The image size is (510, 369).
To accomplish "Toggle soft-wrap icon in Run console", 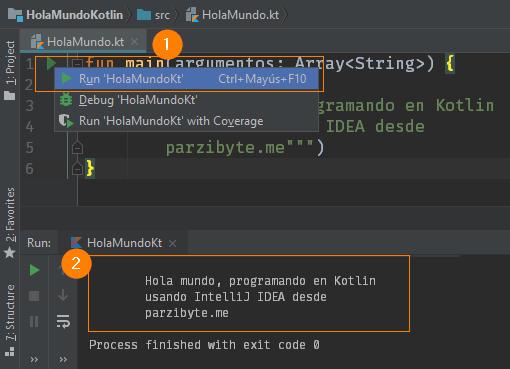I will (x=63, y=321).
